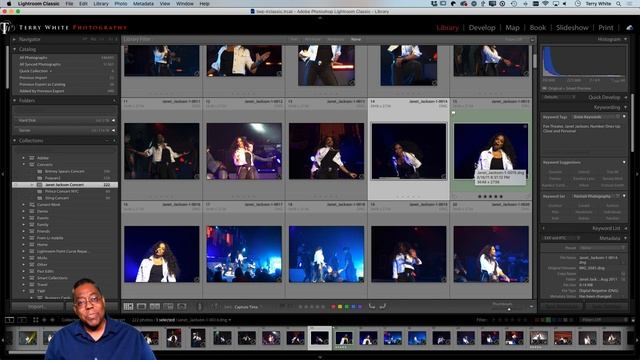Add a new collection with plus icon
Image resolution: width=640 pixels, height=360 pixels.
tap(114, 140)
